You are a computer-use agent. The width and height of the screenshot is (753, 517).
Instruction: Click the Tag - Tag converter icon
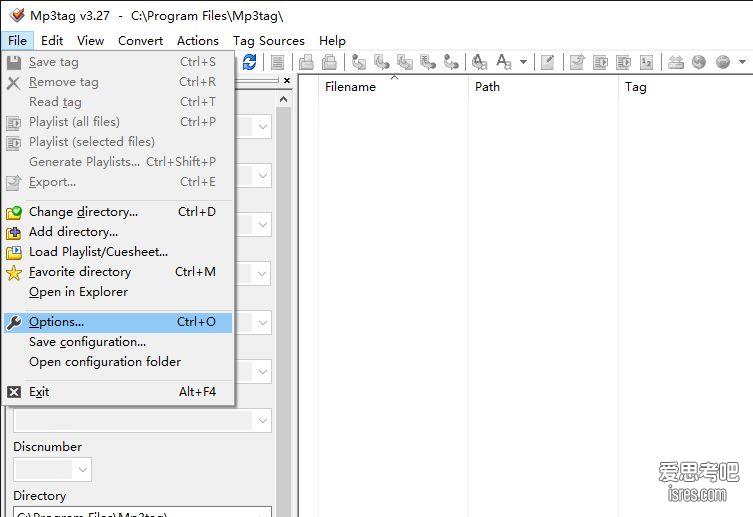click(x=451, y=62)
